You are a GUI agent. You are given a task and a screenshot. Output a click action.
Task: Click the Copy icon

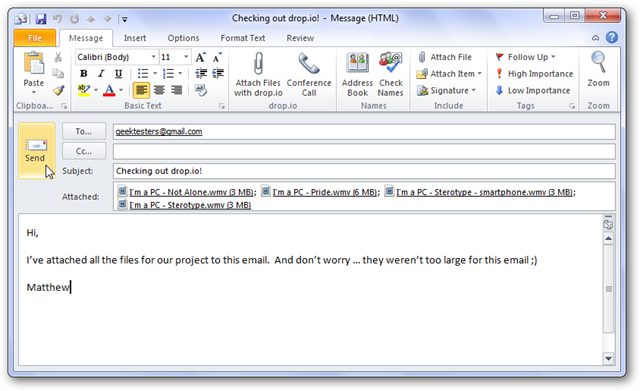point(58,73)
